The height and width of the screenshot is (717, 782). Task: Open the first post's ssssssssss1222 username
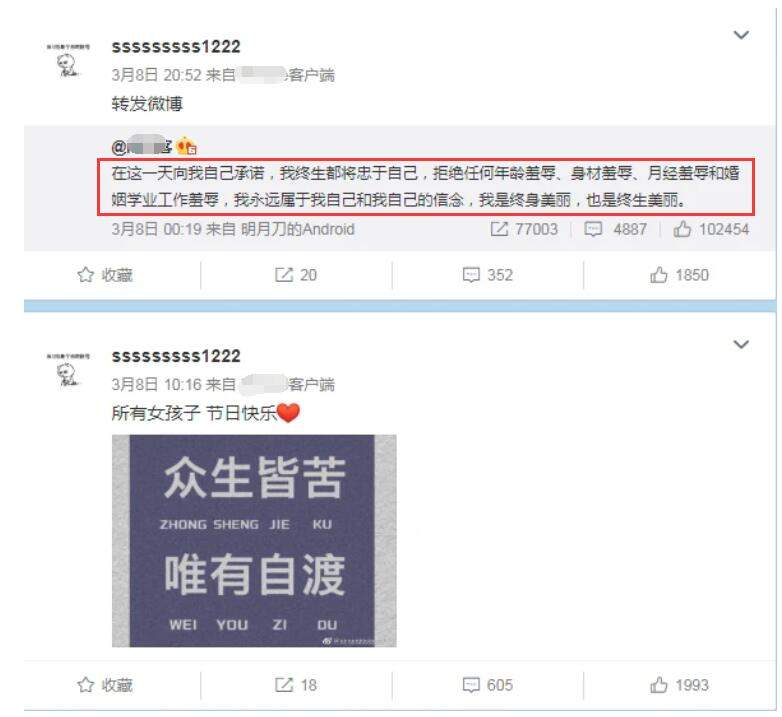point(176,47)
